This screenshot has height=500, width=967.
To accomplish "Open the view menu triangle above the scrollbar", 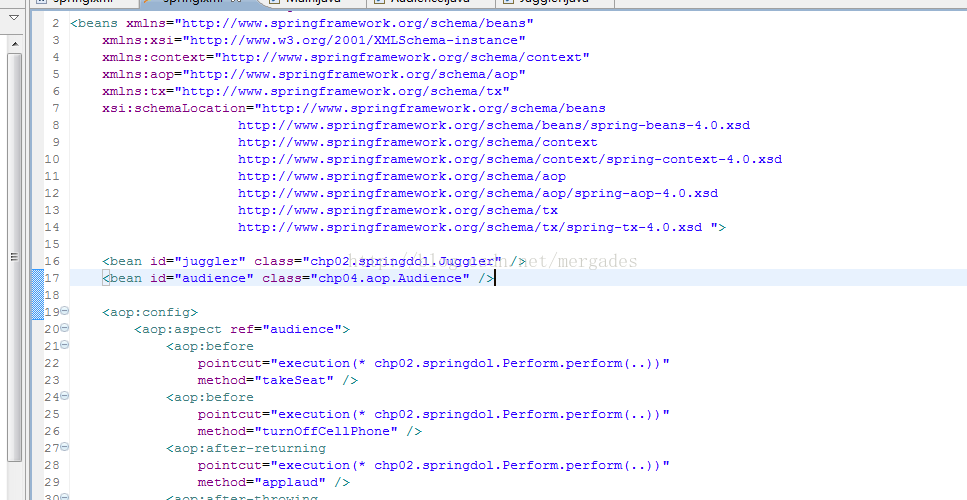I will (14, 18).
